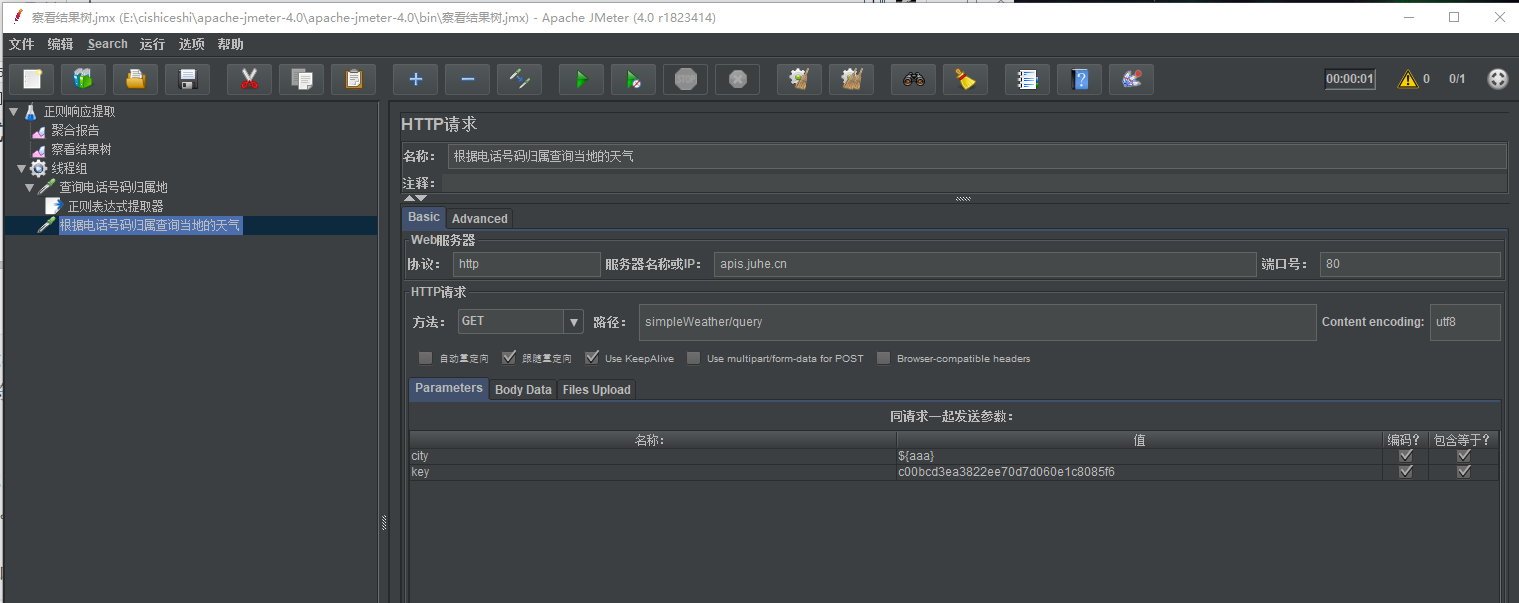Toggle 包含等于? checkbox in city row
Viewport: 1519px width, 603px height.
(x=1464, y=456)
